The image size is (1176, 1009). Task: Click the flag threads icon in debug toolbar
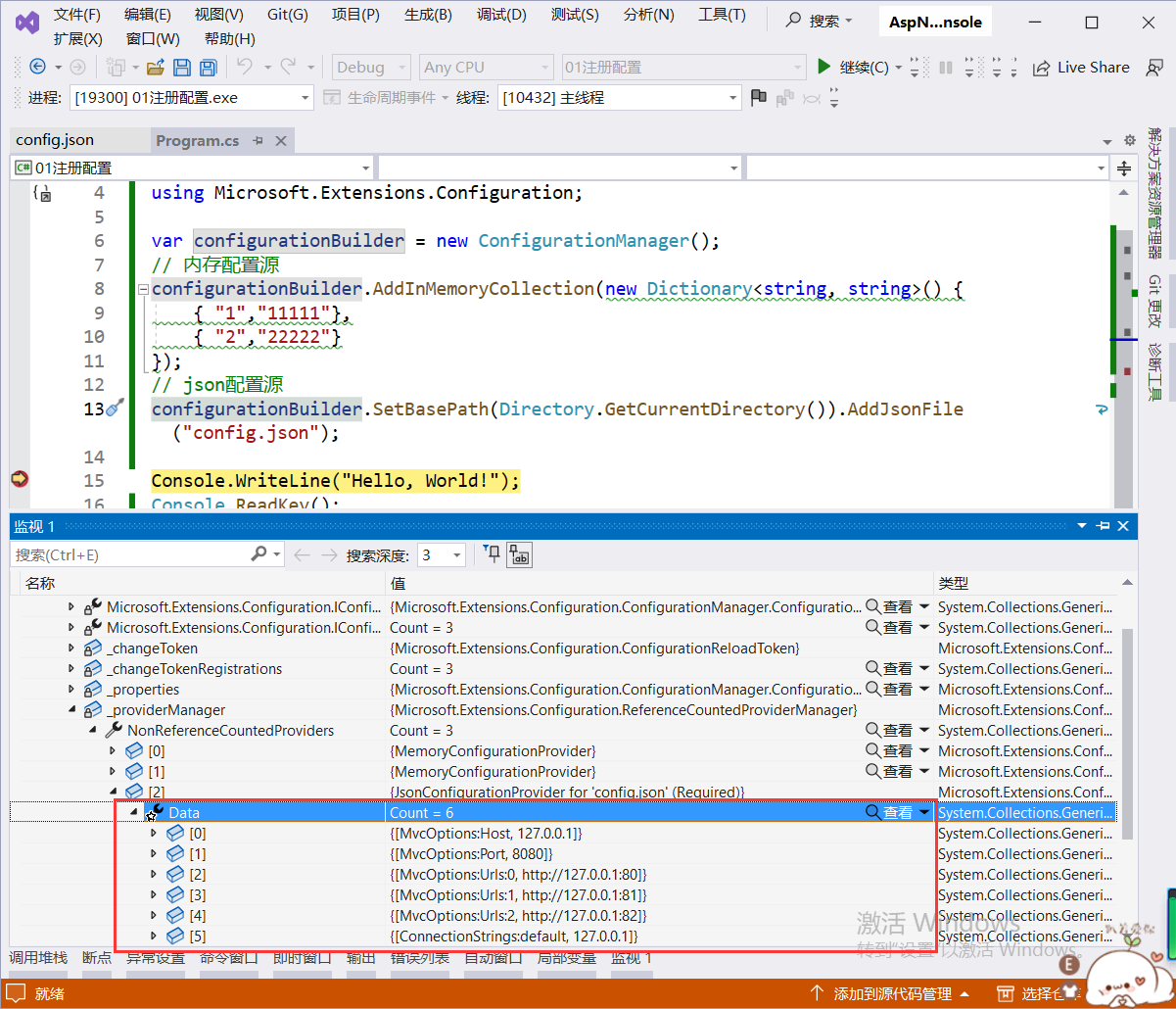[x=758, y=98]
